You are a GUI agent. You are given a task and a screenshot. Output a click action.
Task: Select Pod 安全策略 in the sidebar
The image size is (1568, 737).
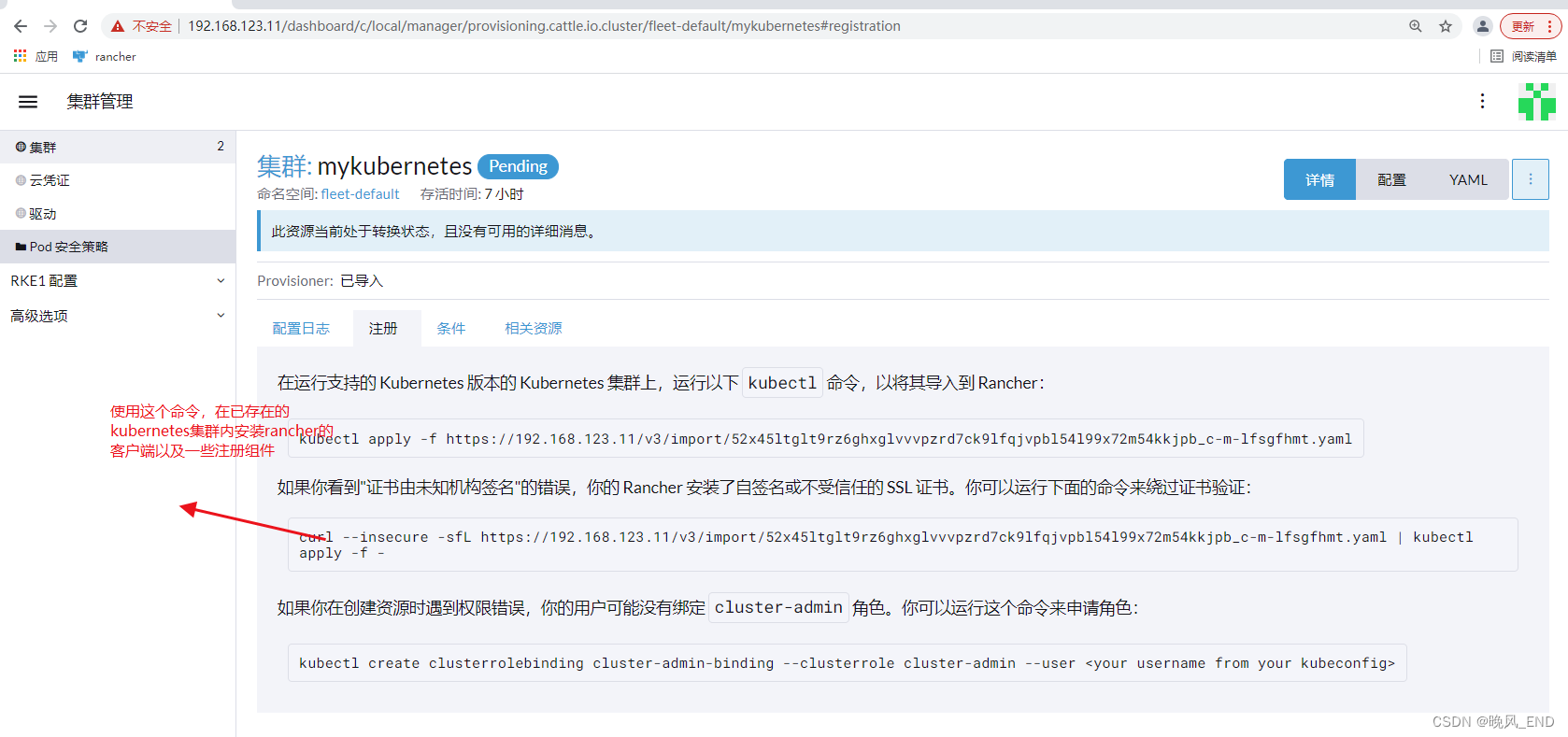[x=118, y=247]
